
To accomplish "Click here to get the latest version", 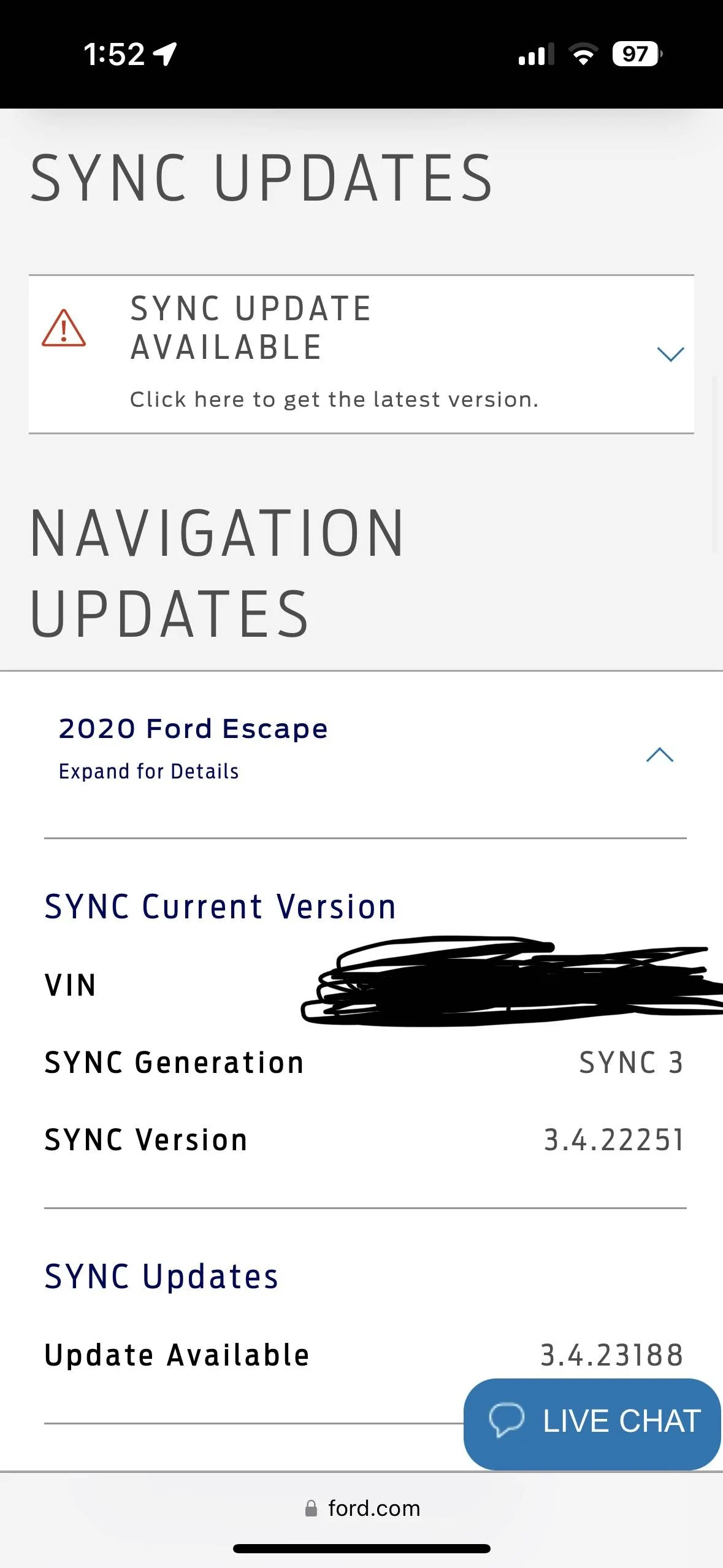I will tap(334, 399).
